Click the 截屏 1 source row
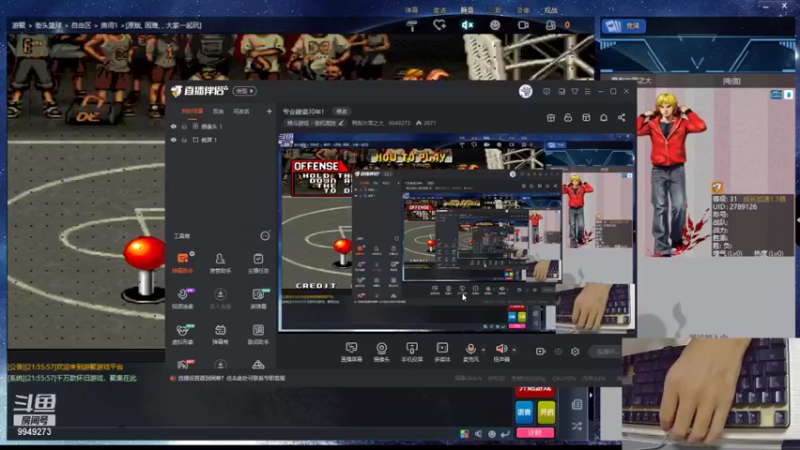The image size is (800, 450). [x=220, y=140]
